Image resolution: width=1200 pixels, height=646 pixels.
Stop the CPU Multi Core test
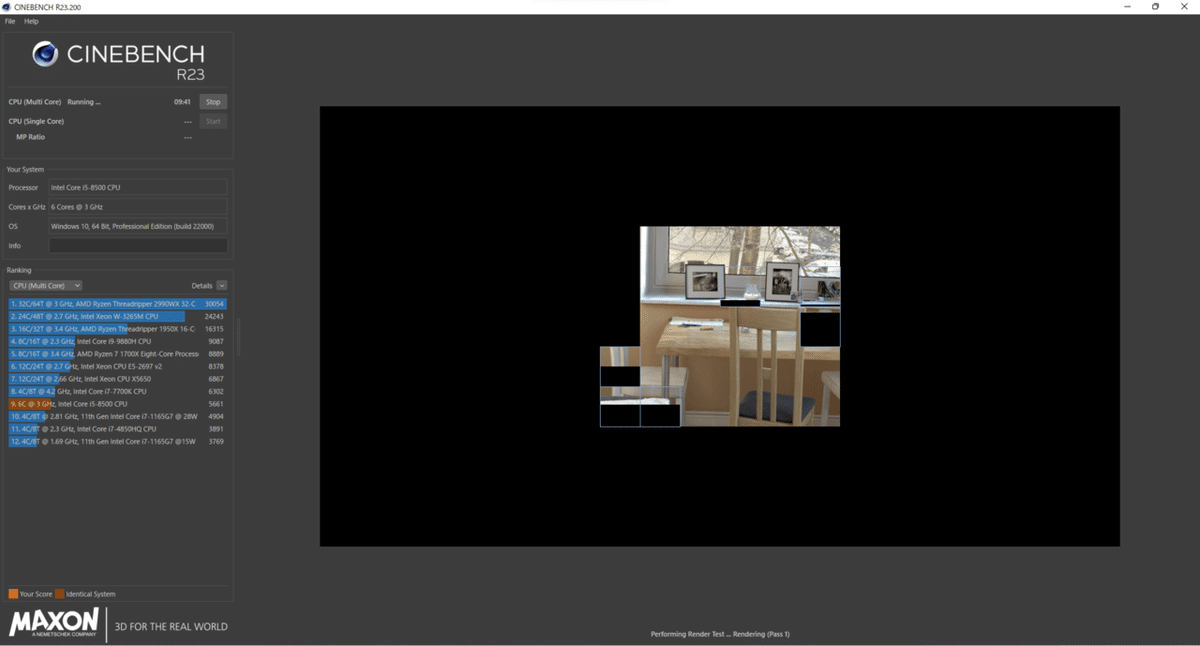pyautogui.click(x=213, y=102)
